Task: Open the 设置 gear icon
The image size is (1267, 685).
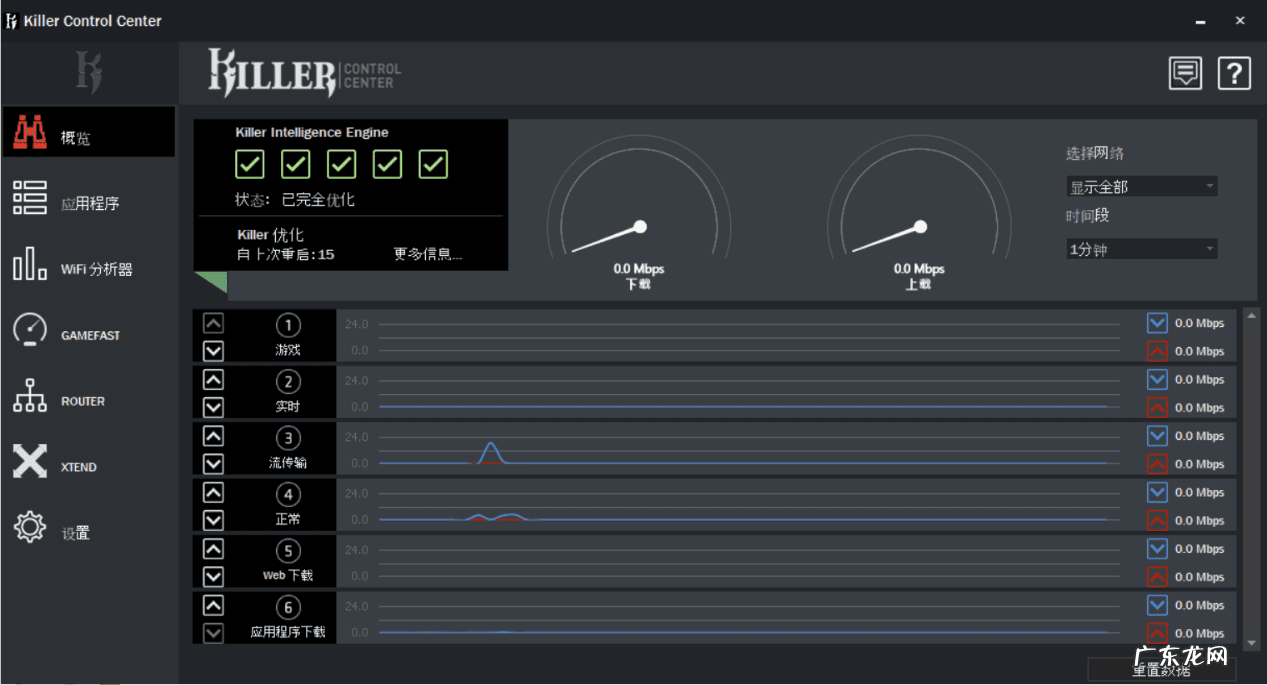Action: point(30,528)
